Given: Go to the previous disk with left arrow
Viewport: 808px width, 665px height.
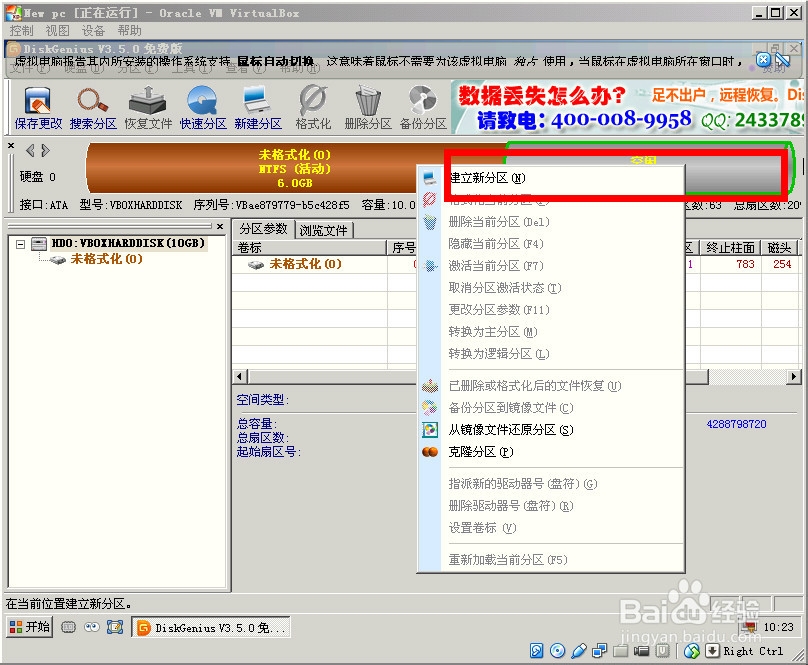Looking at the screenshot, I should click(x=30, y=151).
